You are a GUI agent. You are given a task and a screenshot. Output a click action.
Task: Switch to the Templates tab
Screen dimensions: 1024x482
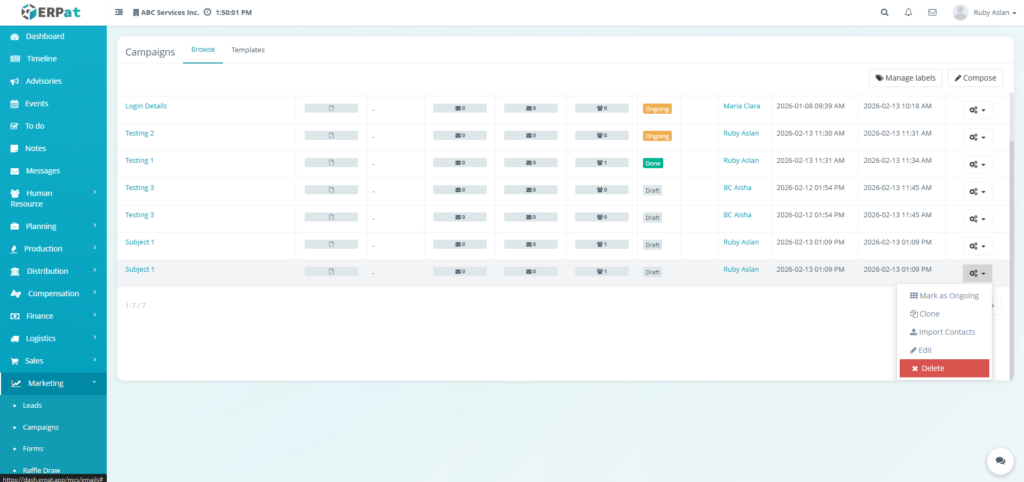tap(248, 50)
